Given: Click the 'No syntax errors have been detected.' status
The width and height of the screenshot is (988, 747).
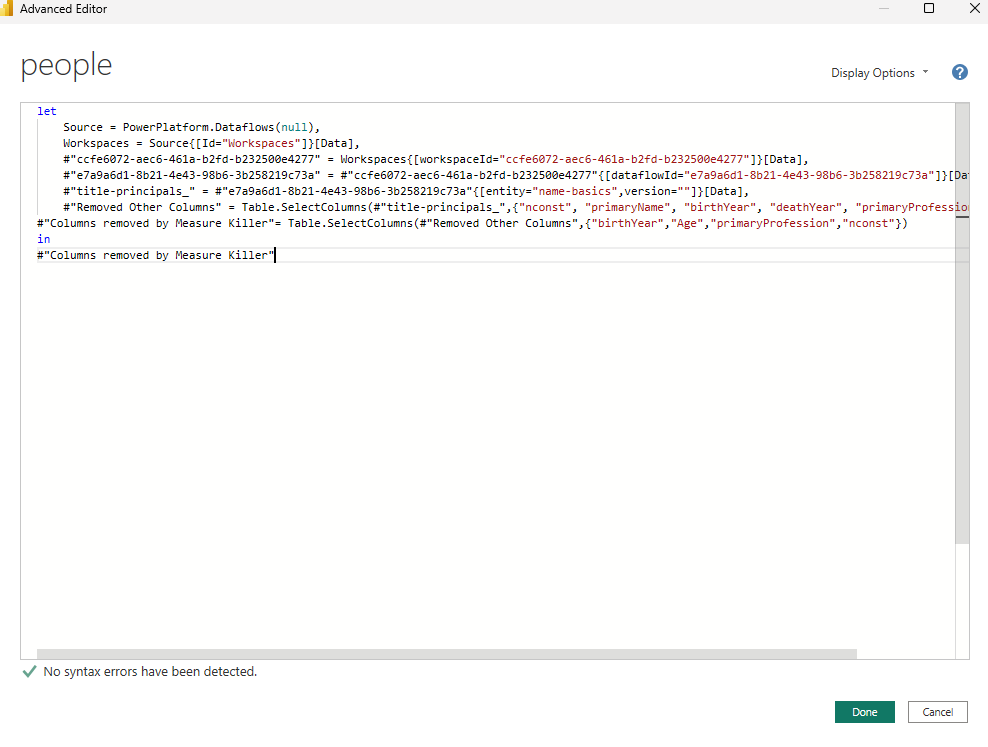Looking at the screenshot, I should 150,671.
